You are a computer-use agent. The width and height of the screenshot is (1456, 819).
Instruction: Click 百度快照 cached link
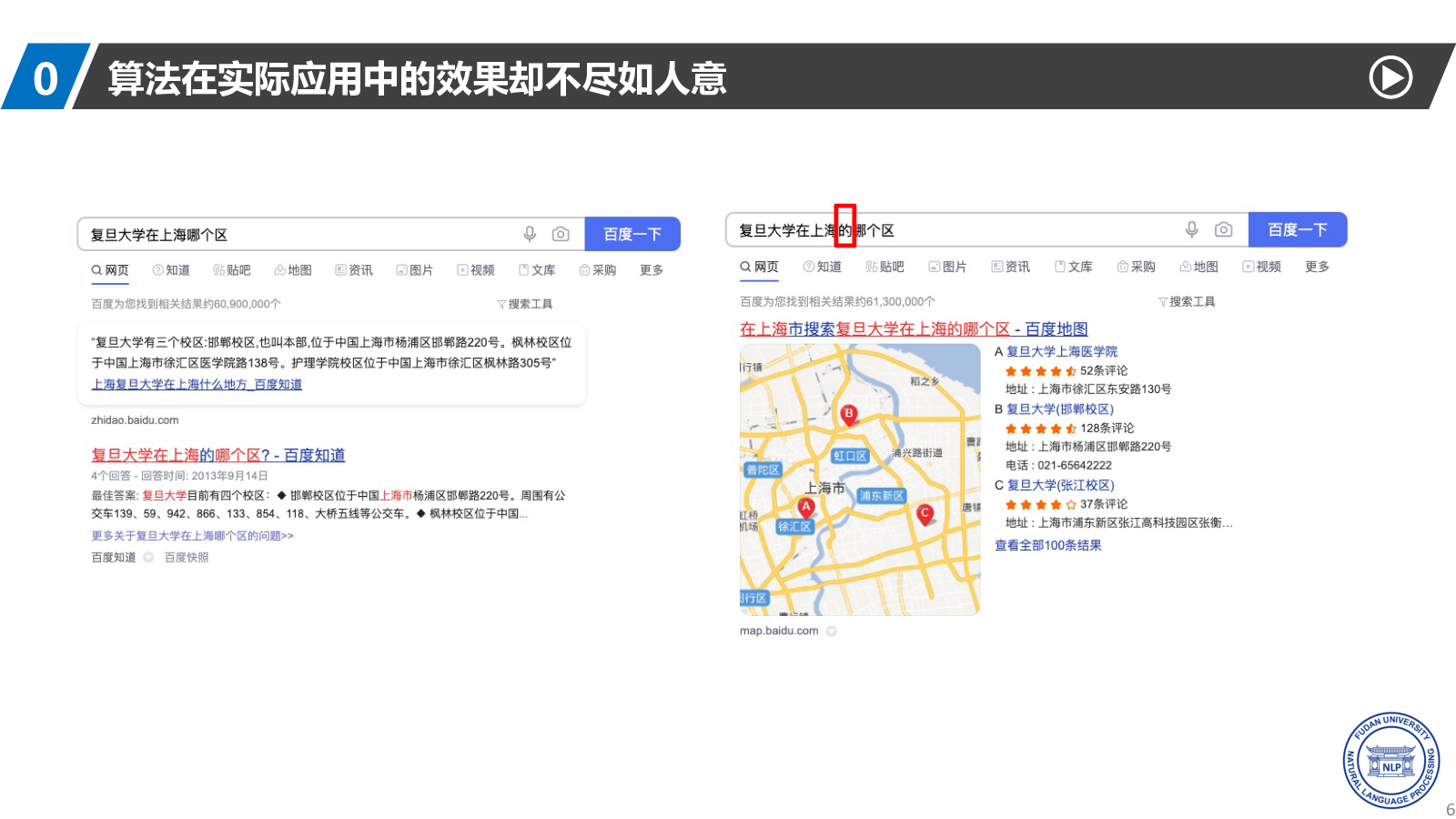click(x=187, y=558)
